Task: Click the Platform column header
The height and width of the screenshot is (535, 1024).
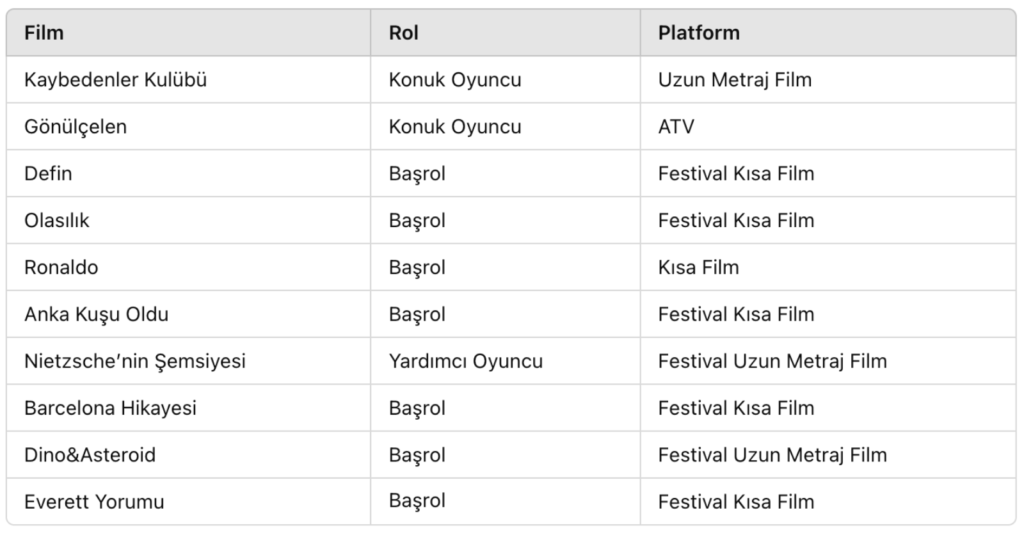Action: pos(699,33)
